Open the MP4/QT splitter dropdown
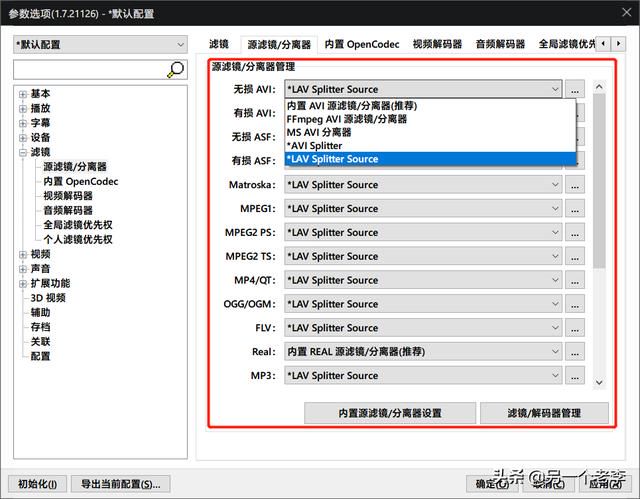 point(423,280)
